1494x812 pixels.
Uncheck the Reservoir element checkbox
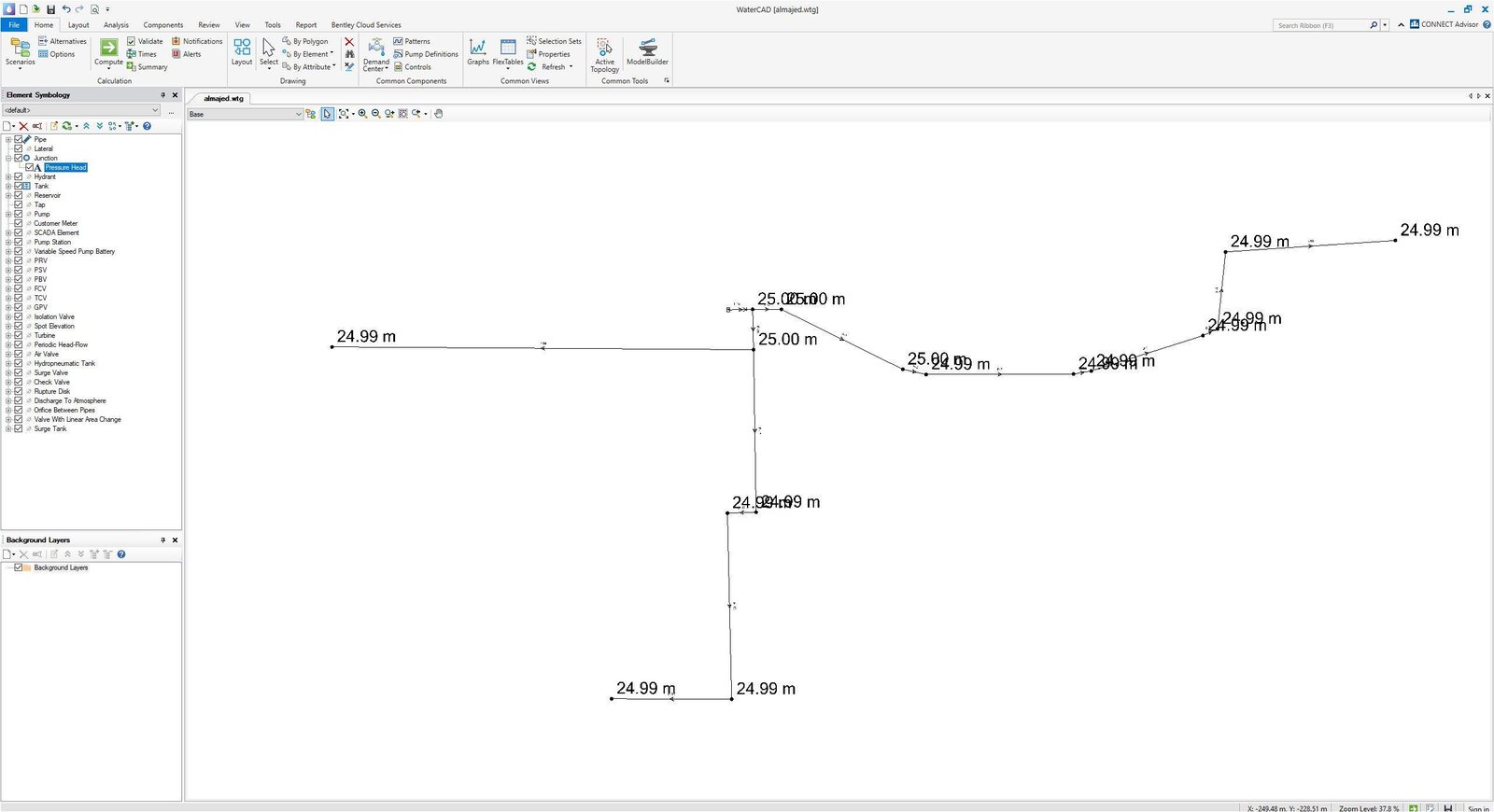point(18,195)
